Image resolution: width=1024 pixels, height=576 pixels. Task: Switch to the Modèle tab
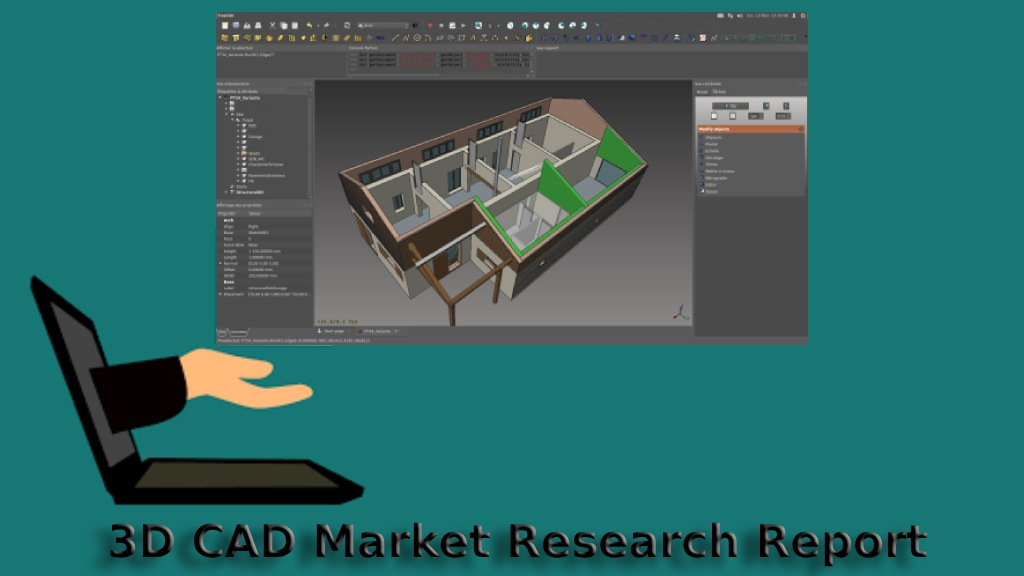click(702, 92)
